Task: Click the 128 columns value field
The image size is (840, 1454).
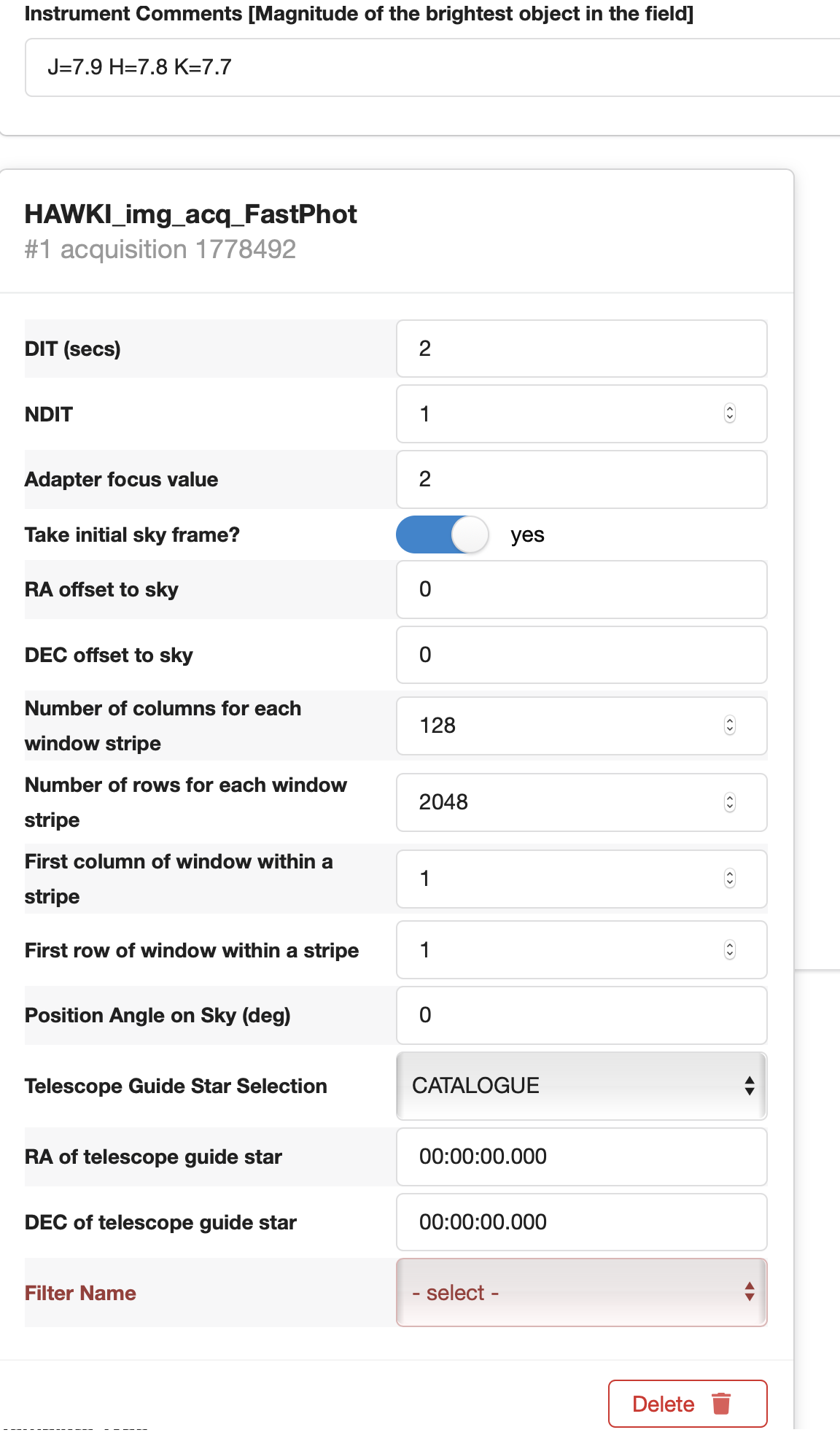Action: coord(554,726)
